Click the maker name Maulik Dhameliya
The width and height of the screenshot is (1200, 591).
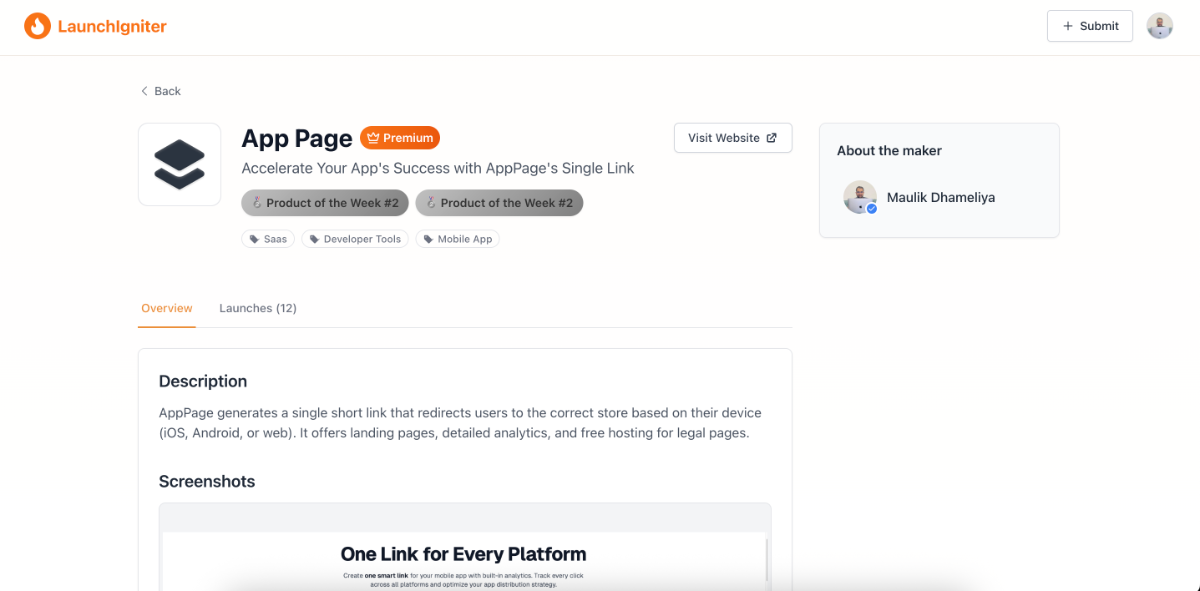click(x=940, y=197)
